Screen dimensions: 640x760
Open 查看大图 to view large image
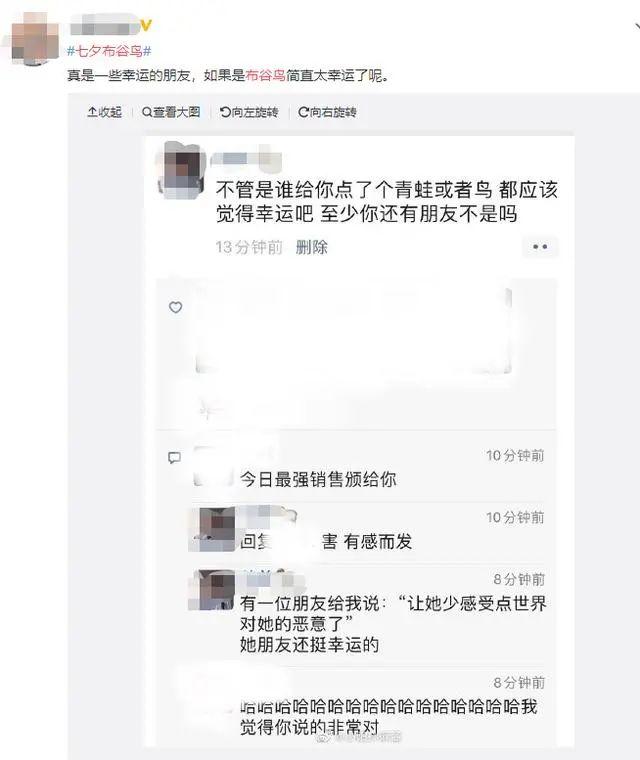point(171,112)
